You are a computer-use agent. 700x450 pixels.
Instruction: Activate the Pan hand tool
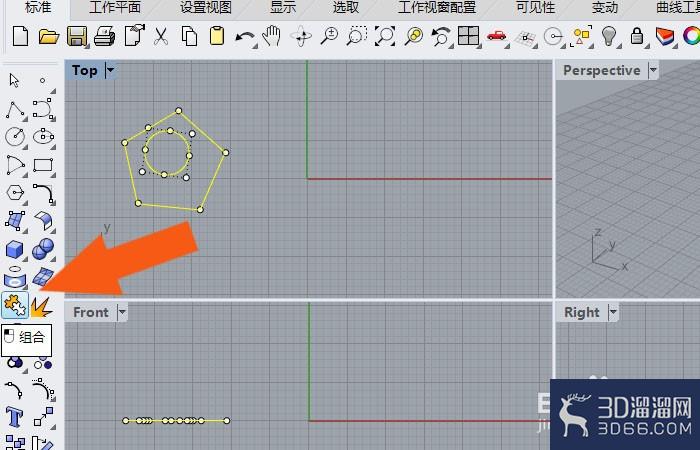pyautogui.click(x=271, y=36)
